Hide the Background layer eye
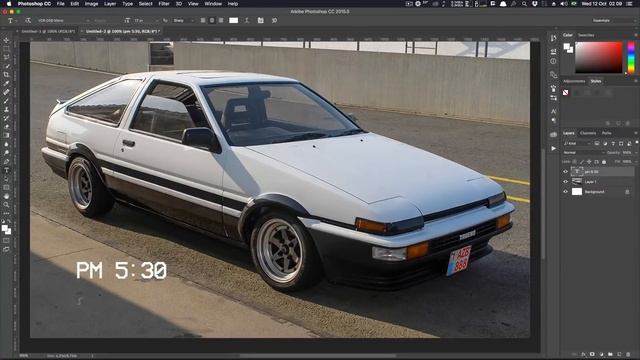This screenshot has height=360, width=640. click(x=565, y=191)
